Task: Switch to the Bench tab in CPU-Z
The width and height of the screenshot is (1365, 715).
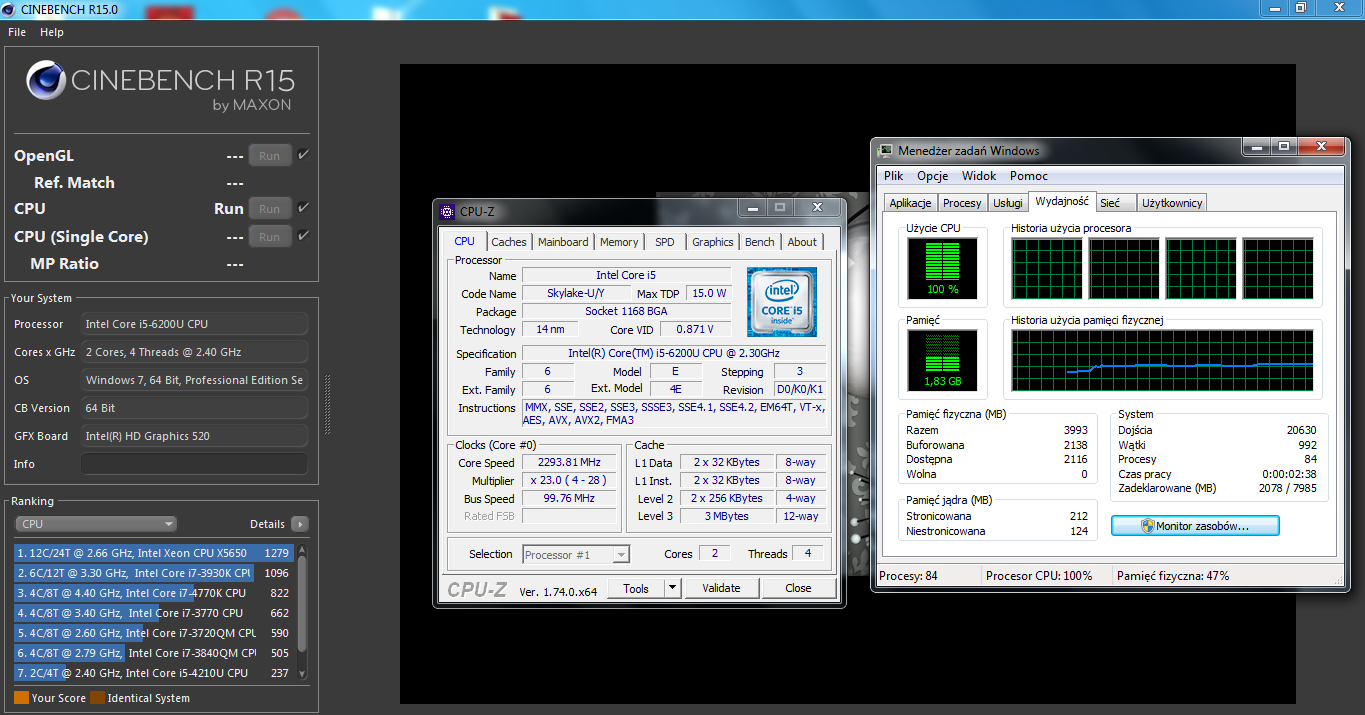Action: coord(760,242)
